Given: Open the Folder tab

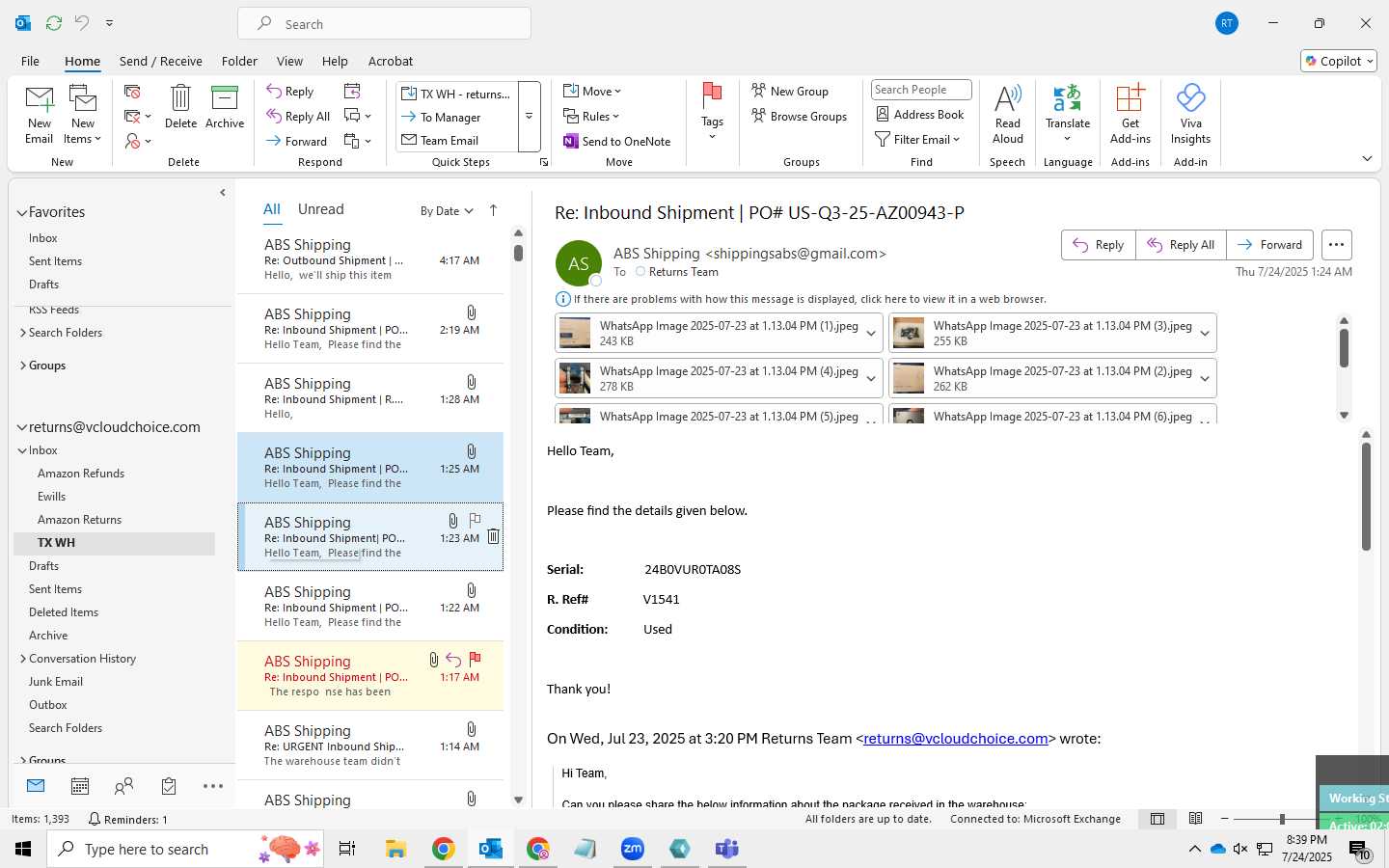Looking at the screenshot, I should coord(239,61).
